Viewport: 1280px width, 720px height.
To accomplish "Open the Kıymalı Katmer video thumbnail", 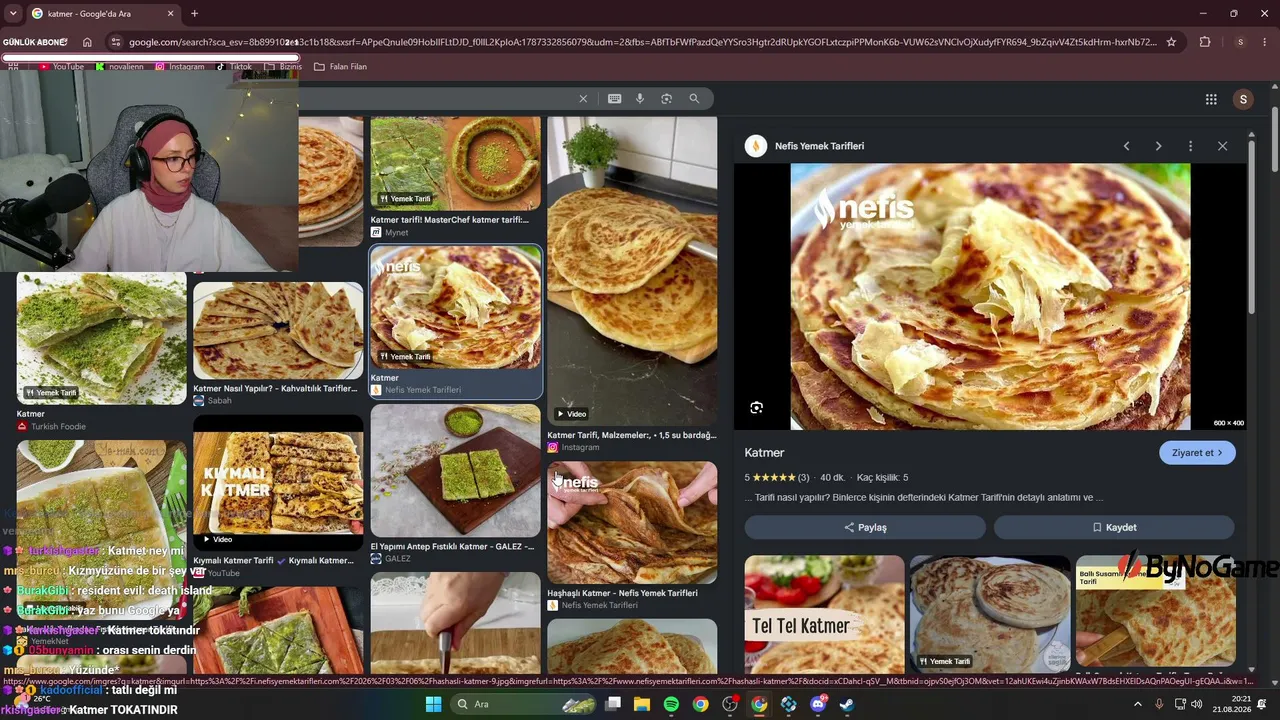I will pos(278,484).
